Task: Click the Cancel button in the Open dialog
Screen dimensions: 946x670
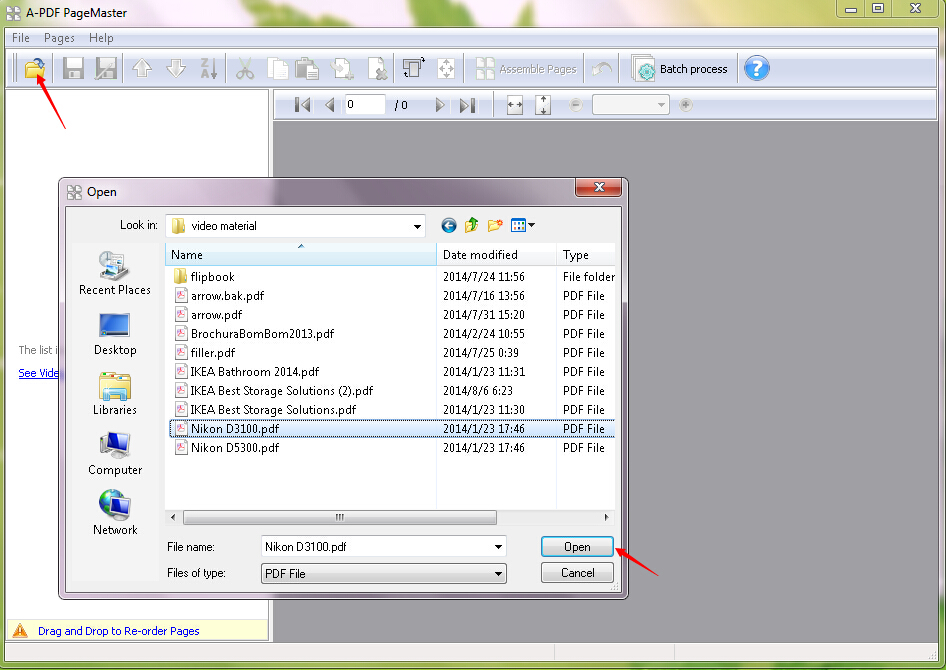Action: (577, 573)
